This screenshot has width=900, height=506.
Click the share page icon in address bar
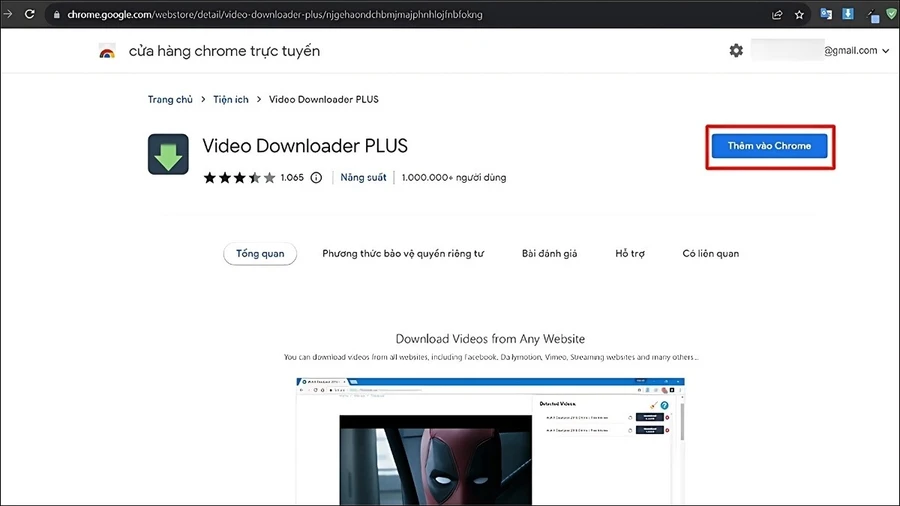click(777, 15)
